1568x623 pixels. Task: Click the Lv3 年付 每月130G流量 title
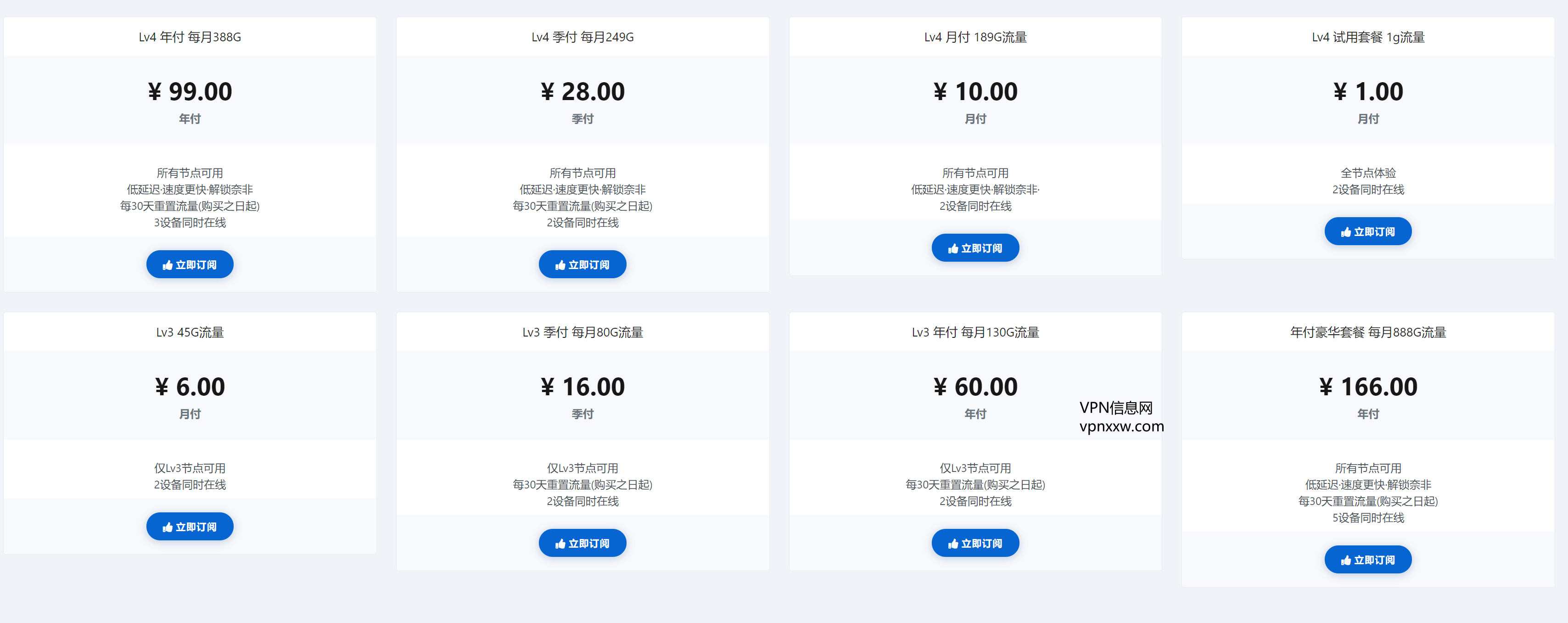point(975,332)
